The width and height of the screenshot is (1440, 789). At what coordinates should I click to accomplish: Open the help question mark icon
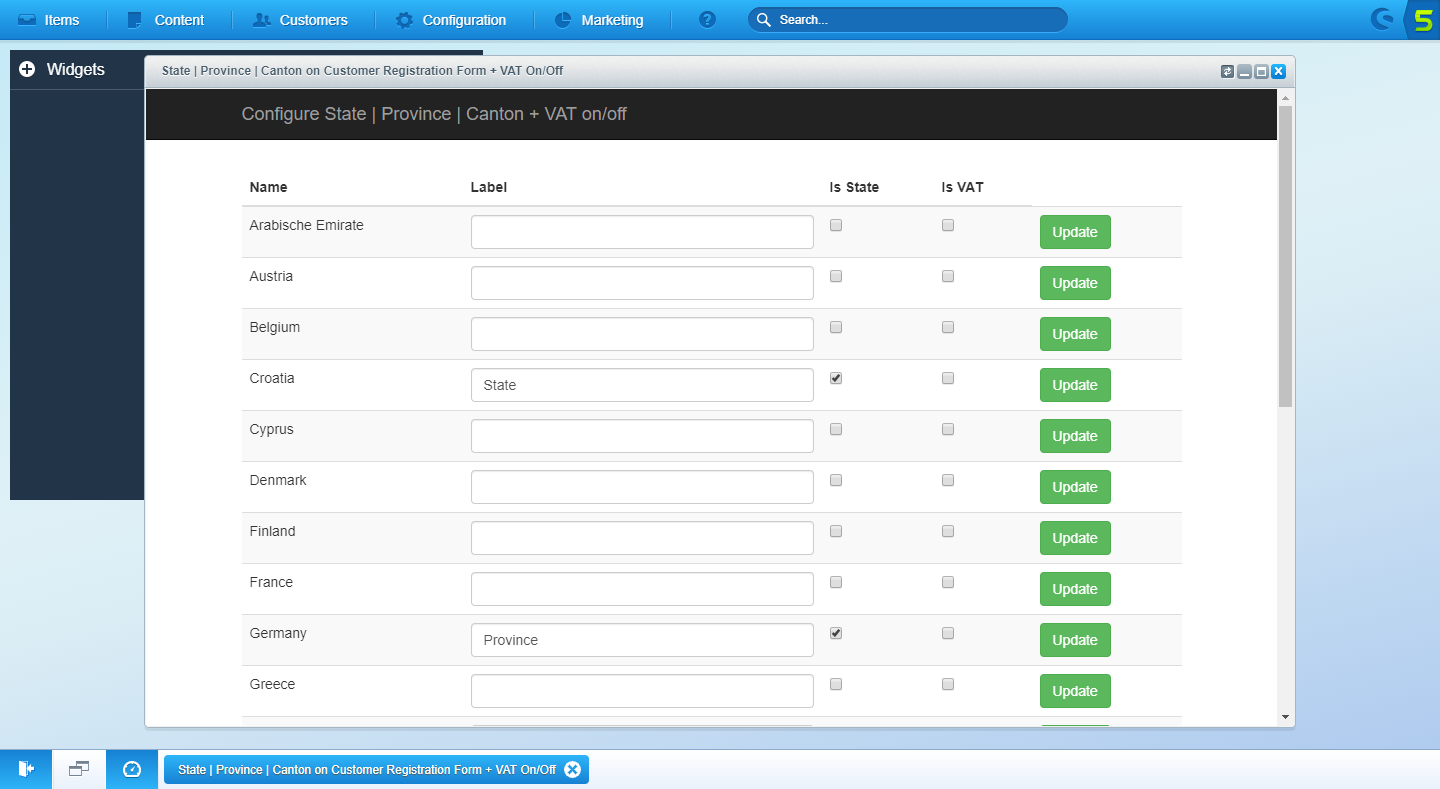click(707, 20)
